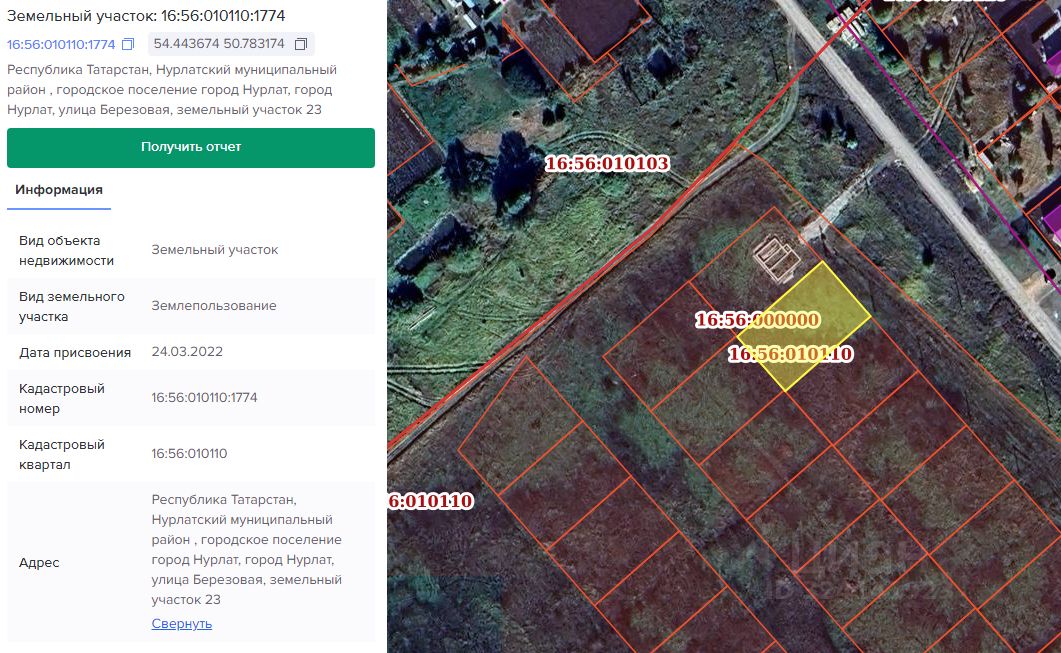Click the heading Земельный участок: 16:56:010110:1774
Viewport: 1061px width, 653px height.
[146, 16]
